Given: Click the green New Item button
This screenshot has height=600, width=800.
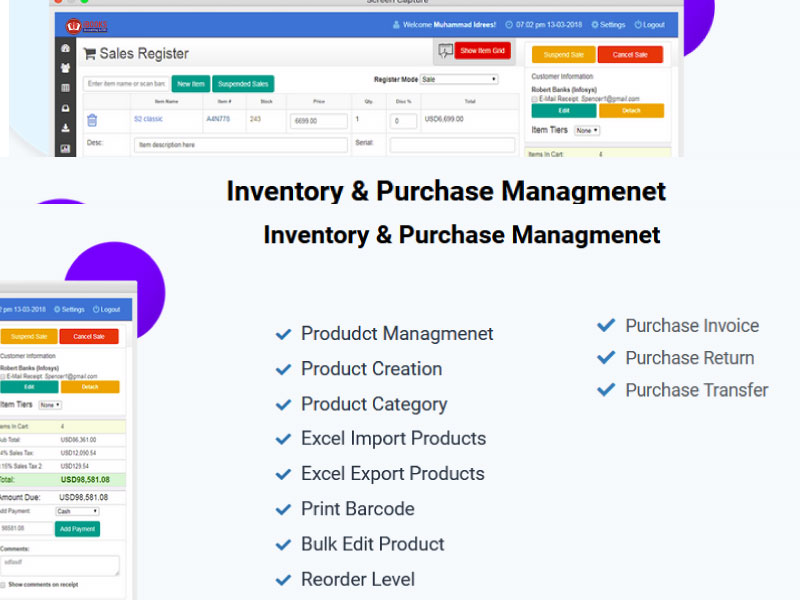Looking at the screenshot, I should click(190, 84).
